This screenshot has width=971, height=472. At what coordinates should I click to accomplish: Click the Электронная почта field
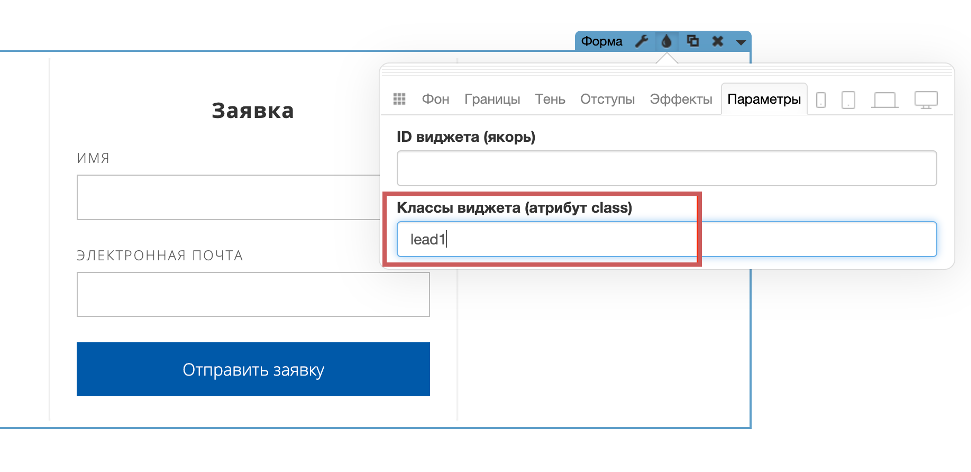(x=253, y=294)
